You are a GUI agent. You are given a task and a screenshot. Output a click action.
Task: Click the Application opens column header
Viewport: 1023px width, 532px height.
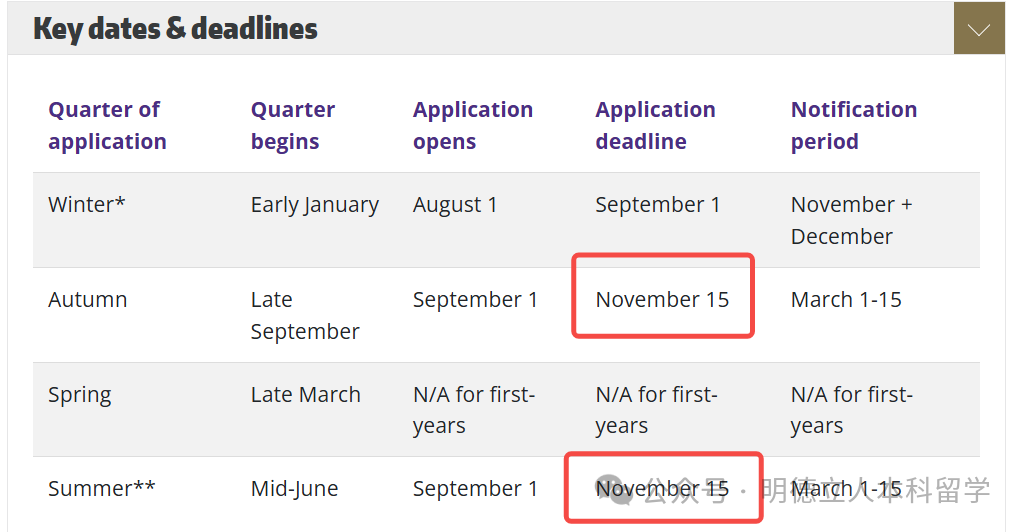(472, 125)
